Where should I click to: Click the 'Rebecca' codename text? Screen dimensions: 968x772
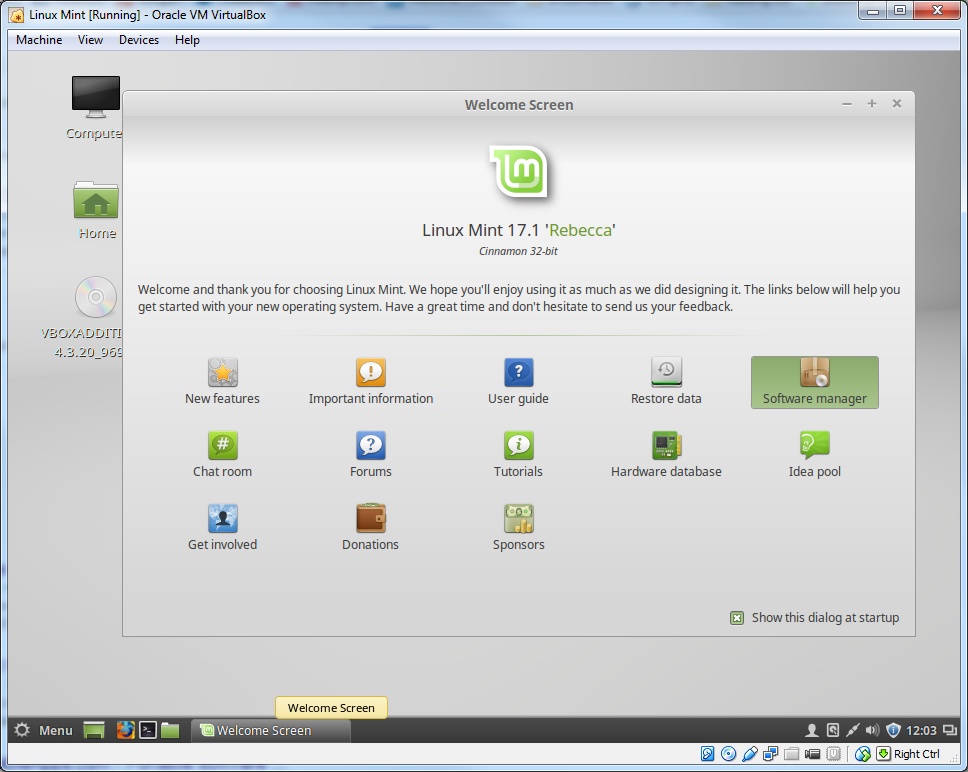pos(580,230)
